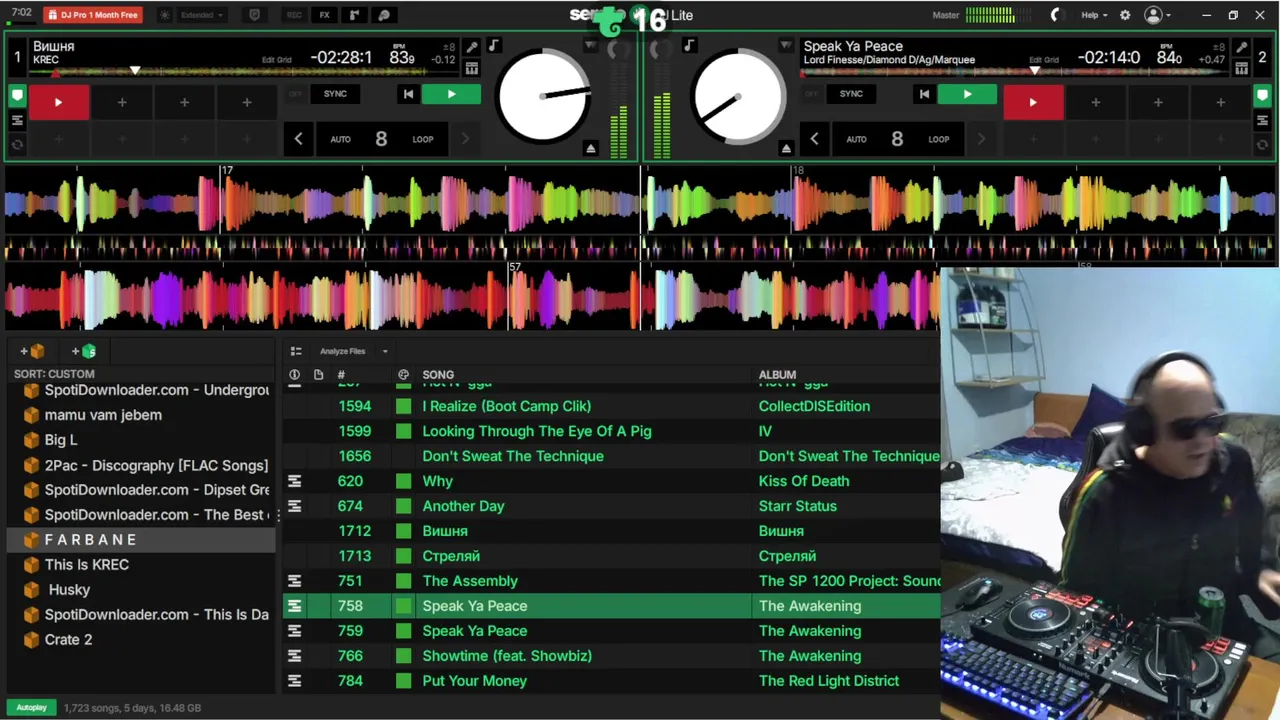
Task: Trigger the red cue point on deck 2
Action: [x=1033, y=102]
